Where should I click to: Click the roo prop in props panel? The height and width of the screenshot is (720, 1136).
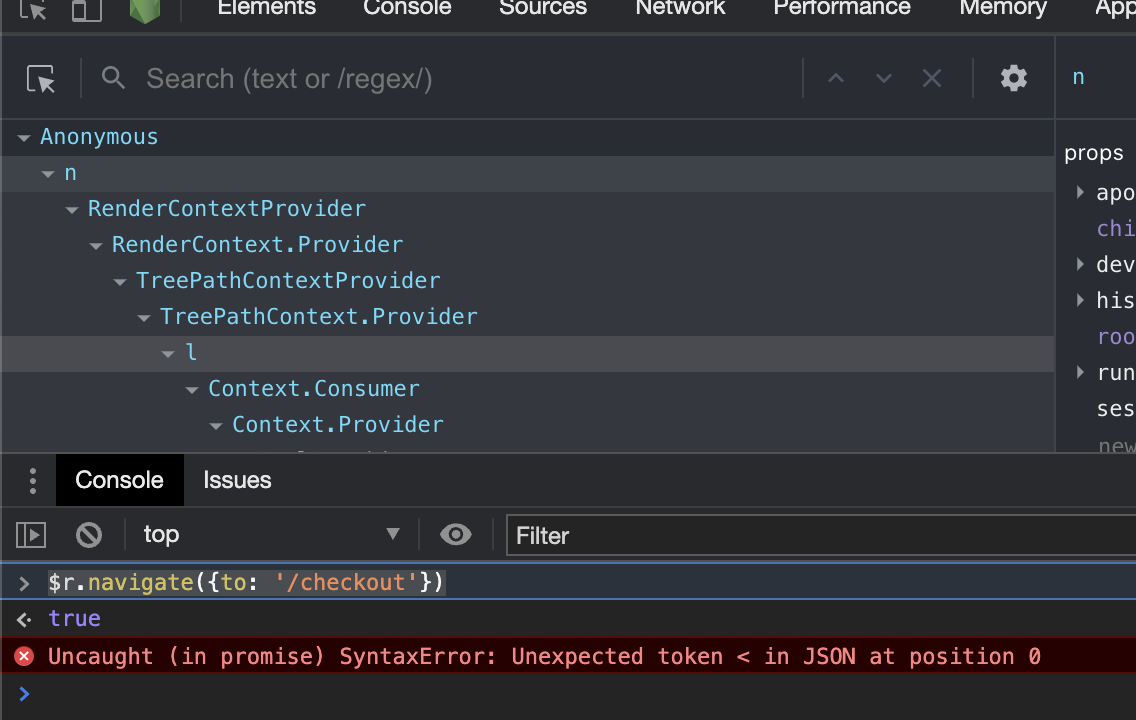tap(1116, 336)
